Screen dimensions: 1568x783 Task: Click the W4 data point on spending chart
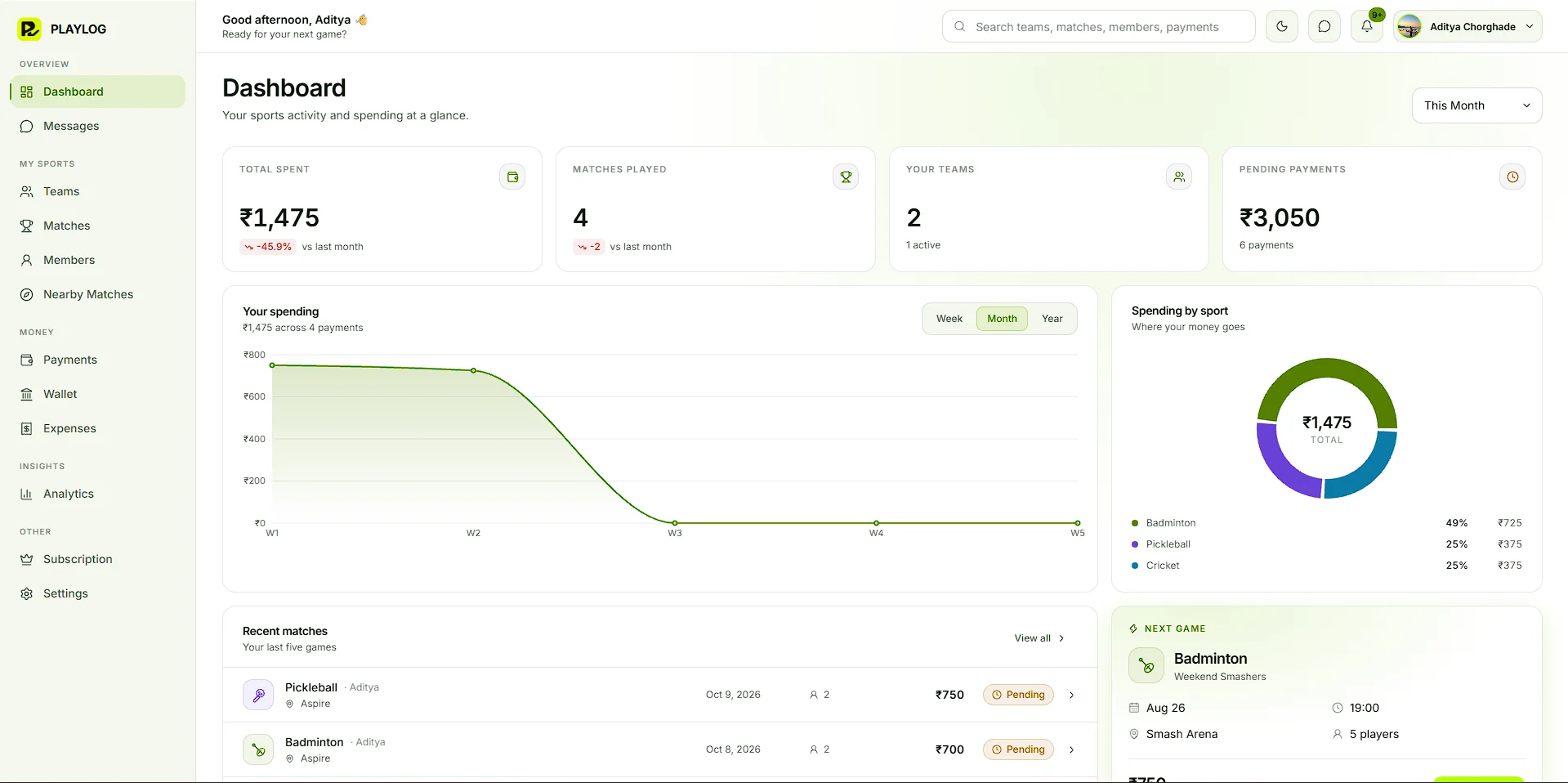(x=876, y=523)
